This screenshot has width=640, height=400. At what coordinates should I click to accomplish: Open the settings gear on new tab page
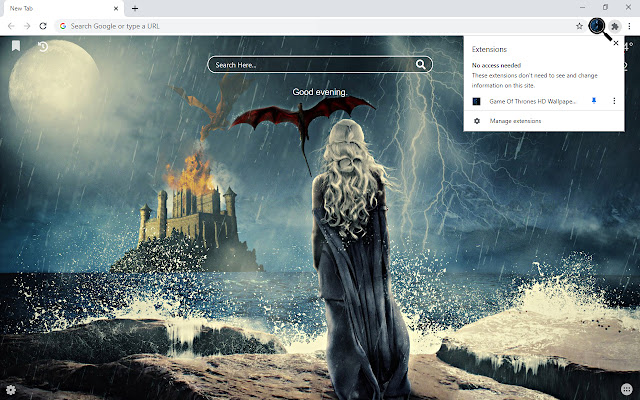click(11, 390)
